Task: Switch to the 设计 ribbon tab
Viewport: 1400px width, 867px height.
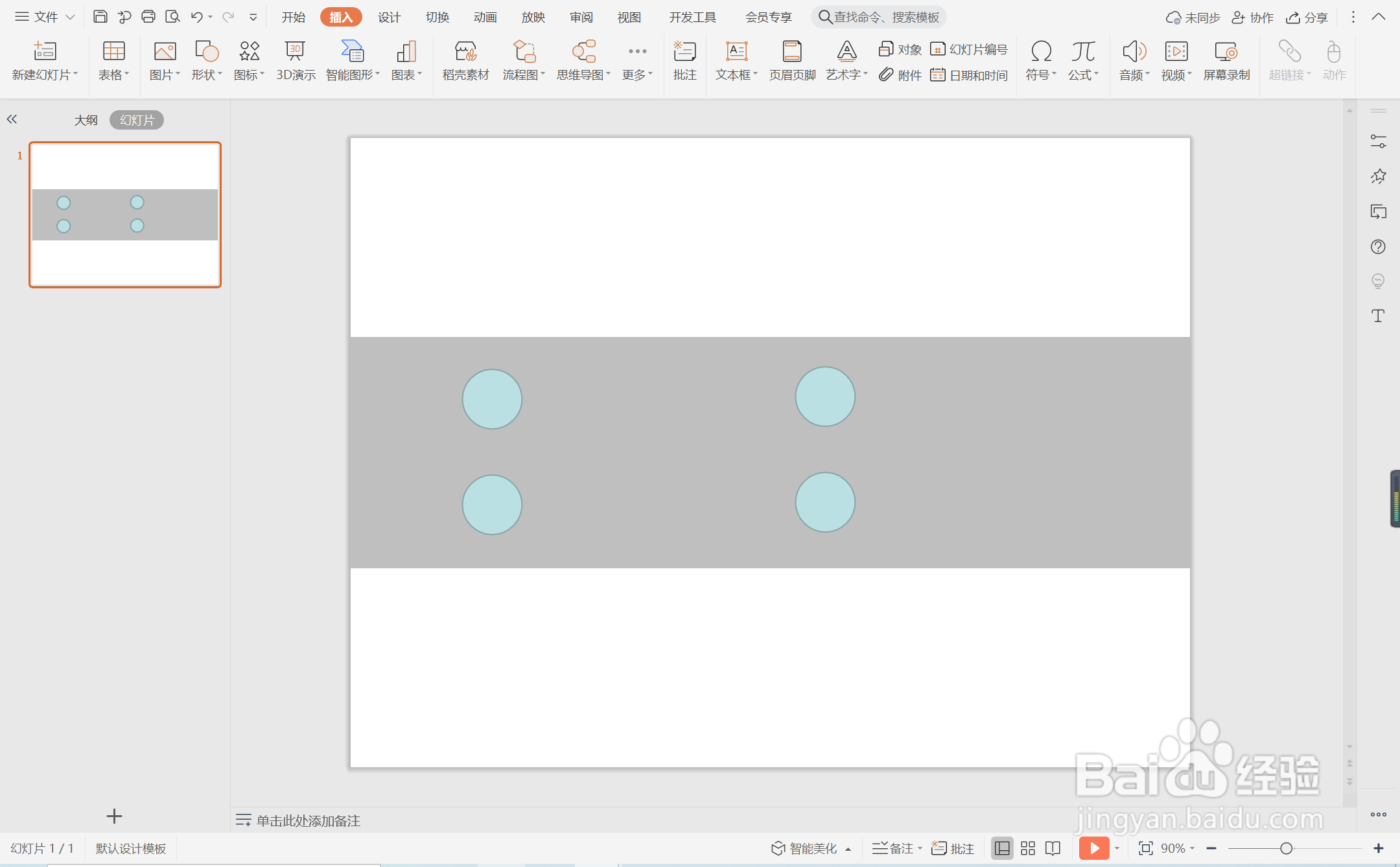Action: tap(389, 17)
